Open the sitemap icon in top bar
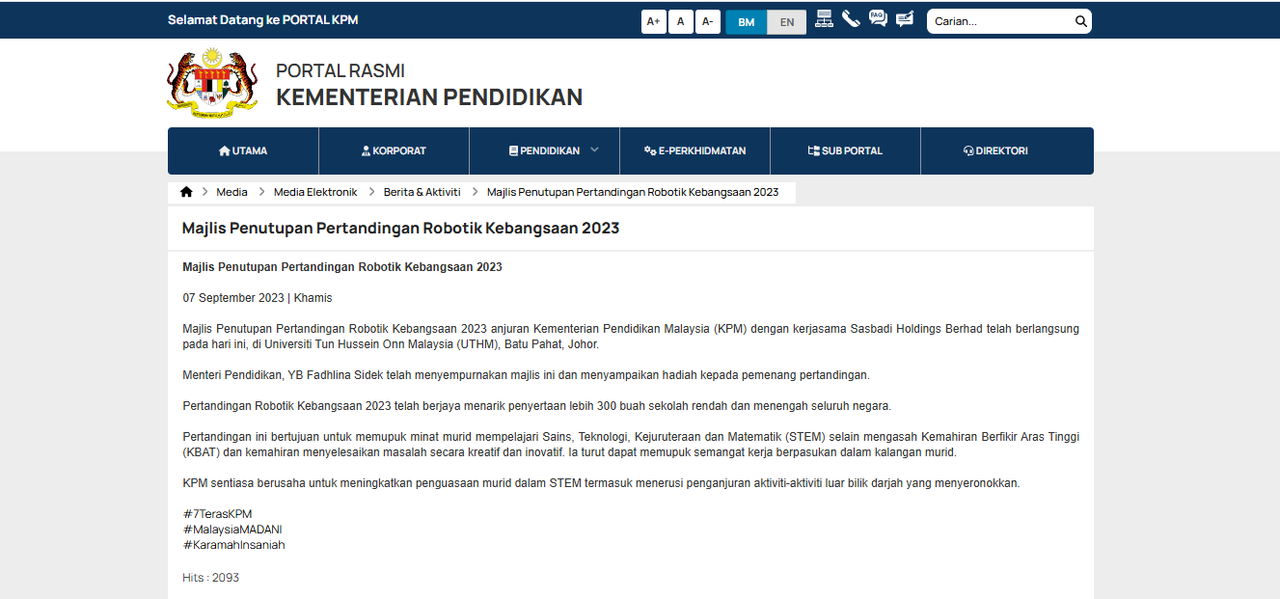1280x599 pixels. (824, 19)
